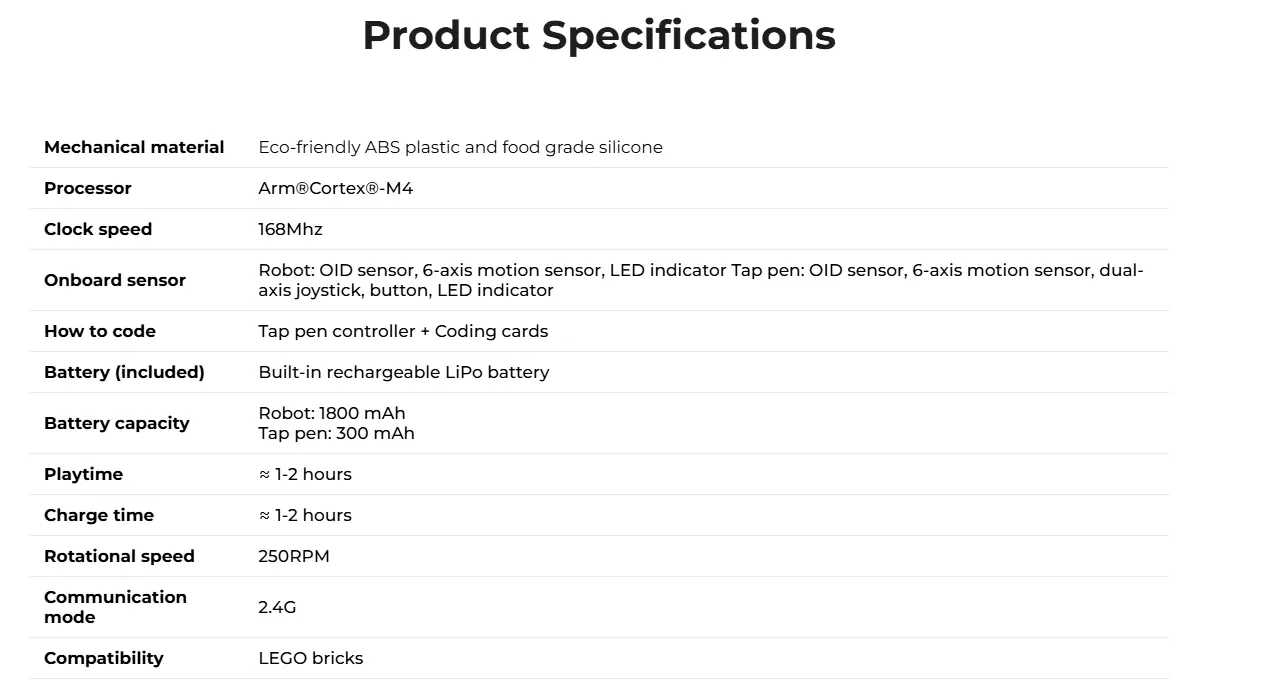Click the Clock speed label

tap(98, 229)
